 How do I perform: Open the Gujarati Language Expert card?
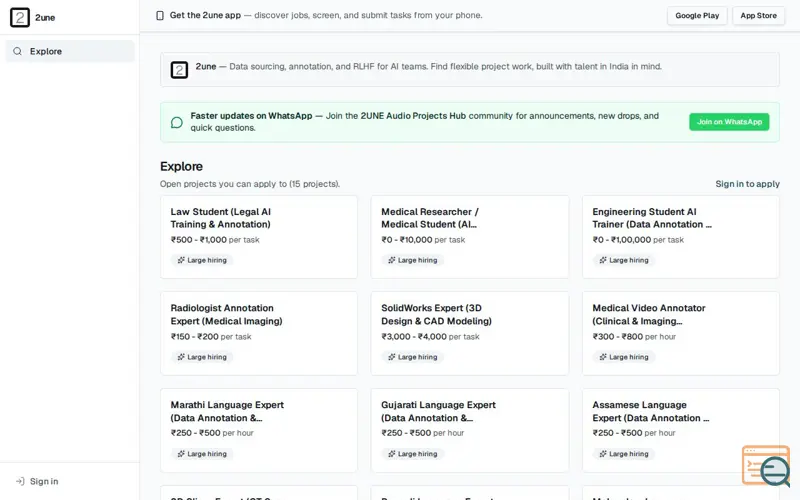[469, 431]
